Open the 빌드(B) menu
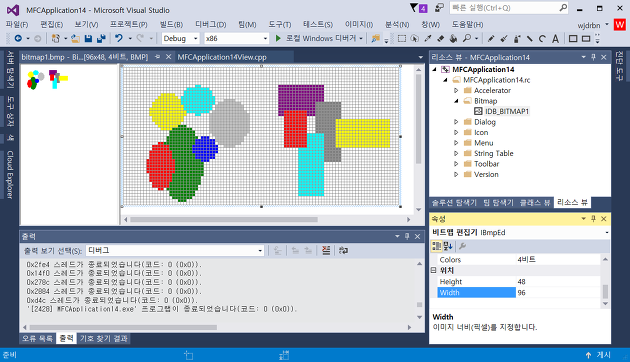Viewport: 630px width, 362px height. 171,25
